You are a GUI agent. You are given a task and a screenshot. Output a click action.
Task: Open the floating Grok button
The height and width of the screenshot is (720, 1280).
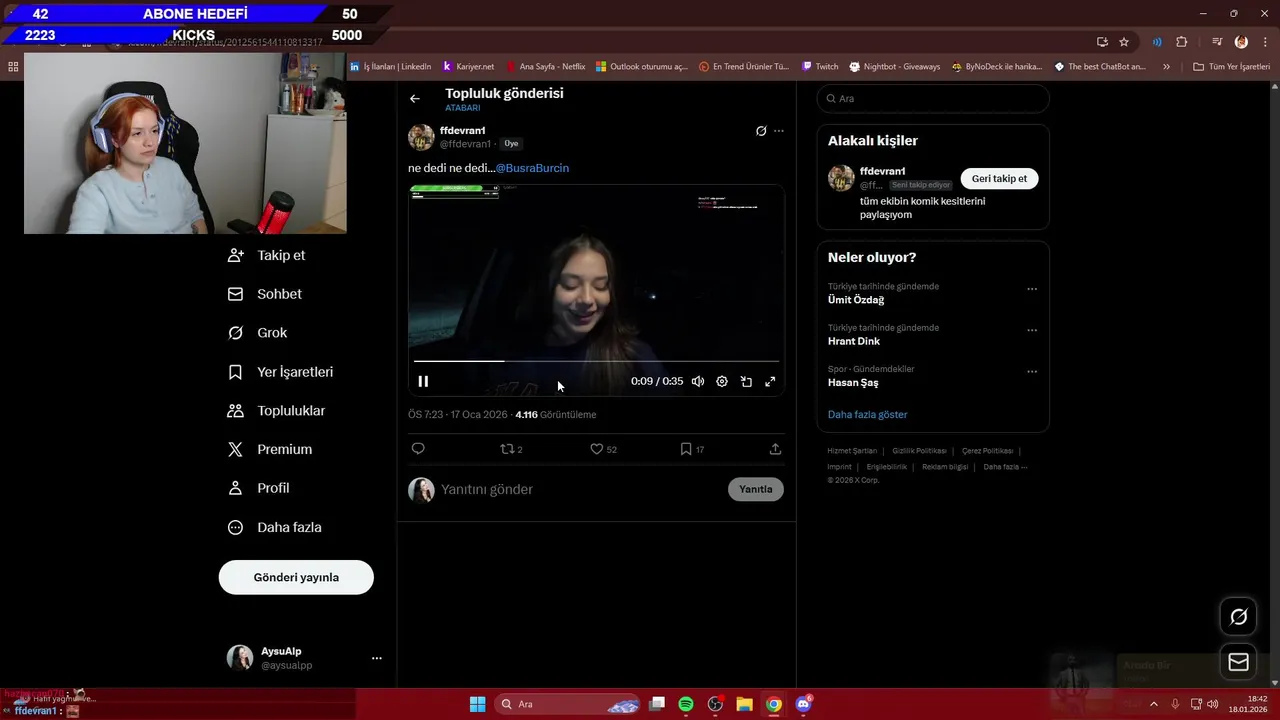(1238, 617)
